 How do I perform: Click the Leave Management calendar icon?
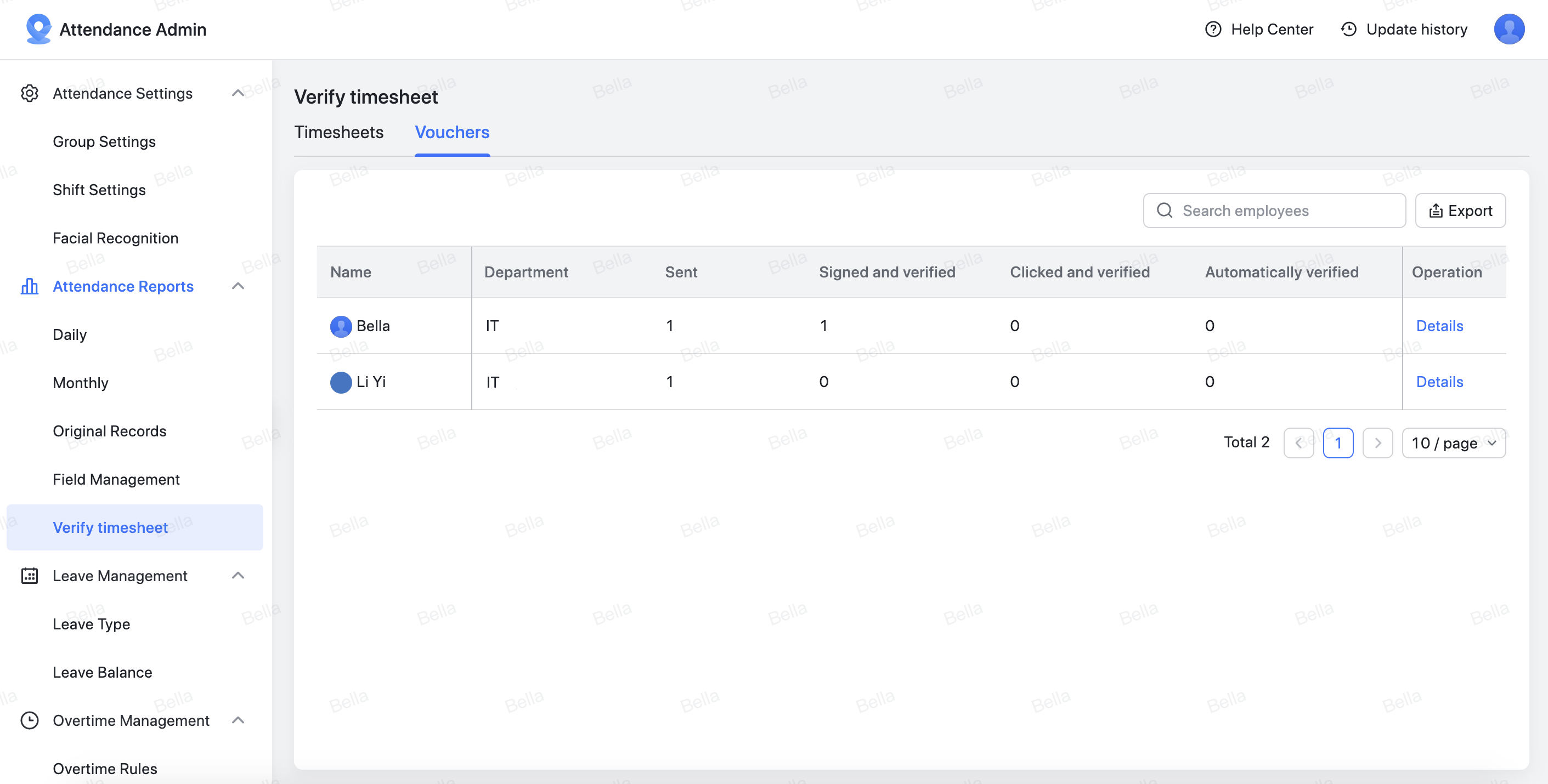[30, 576]
